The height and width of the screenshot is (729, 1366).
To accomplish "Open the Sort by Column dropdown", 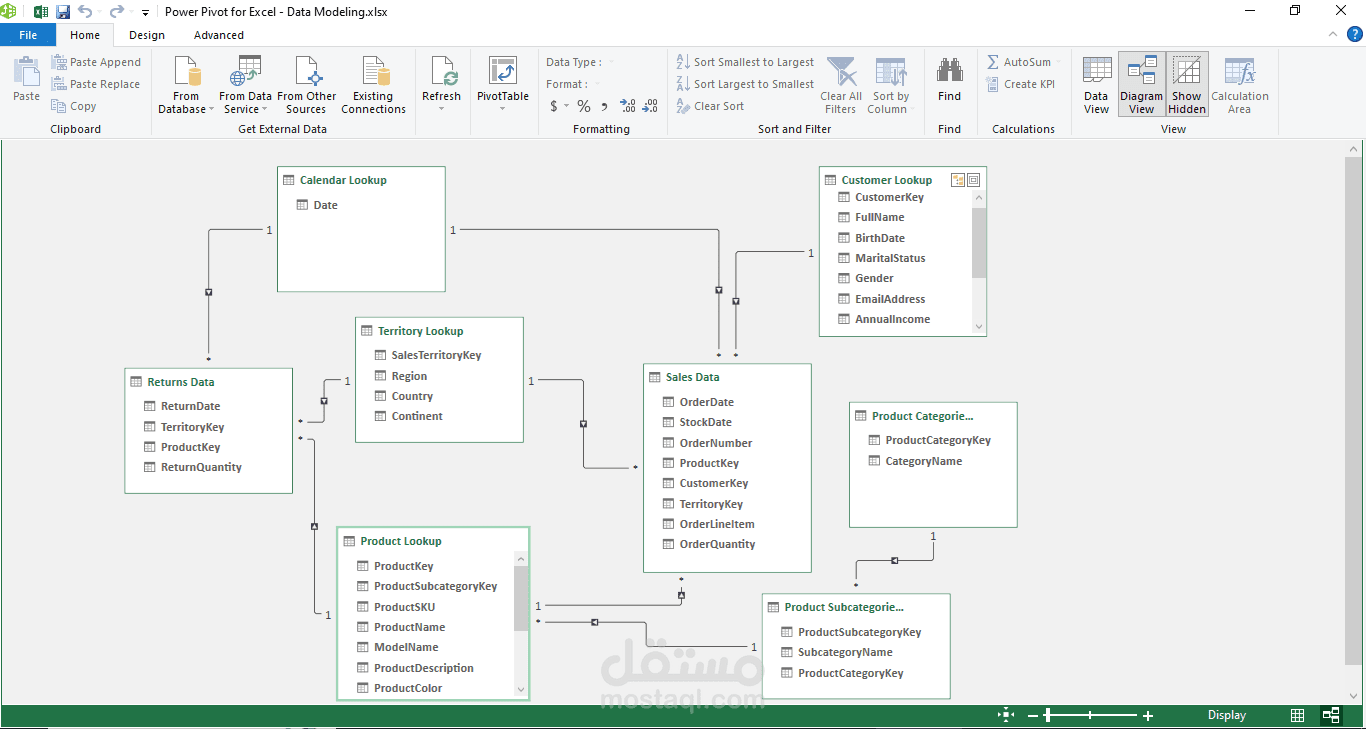I will [x=890, y=85].
